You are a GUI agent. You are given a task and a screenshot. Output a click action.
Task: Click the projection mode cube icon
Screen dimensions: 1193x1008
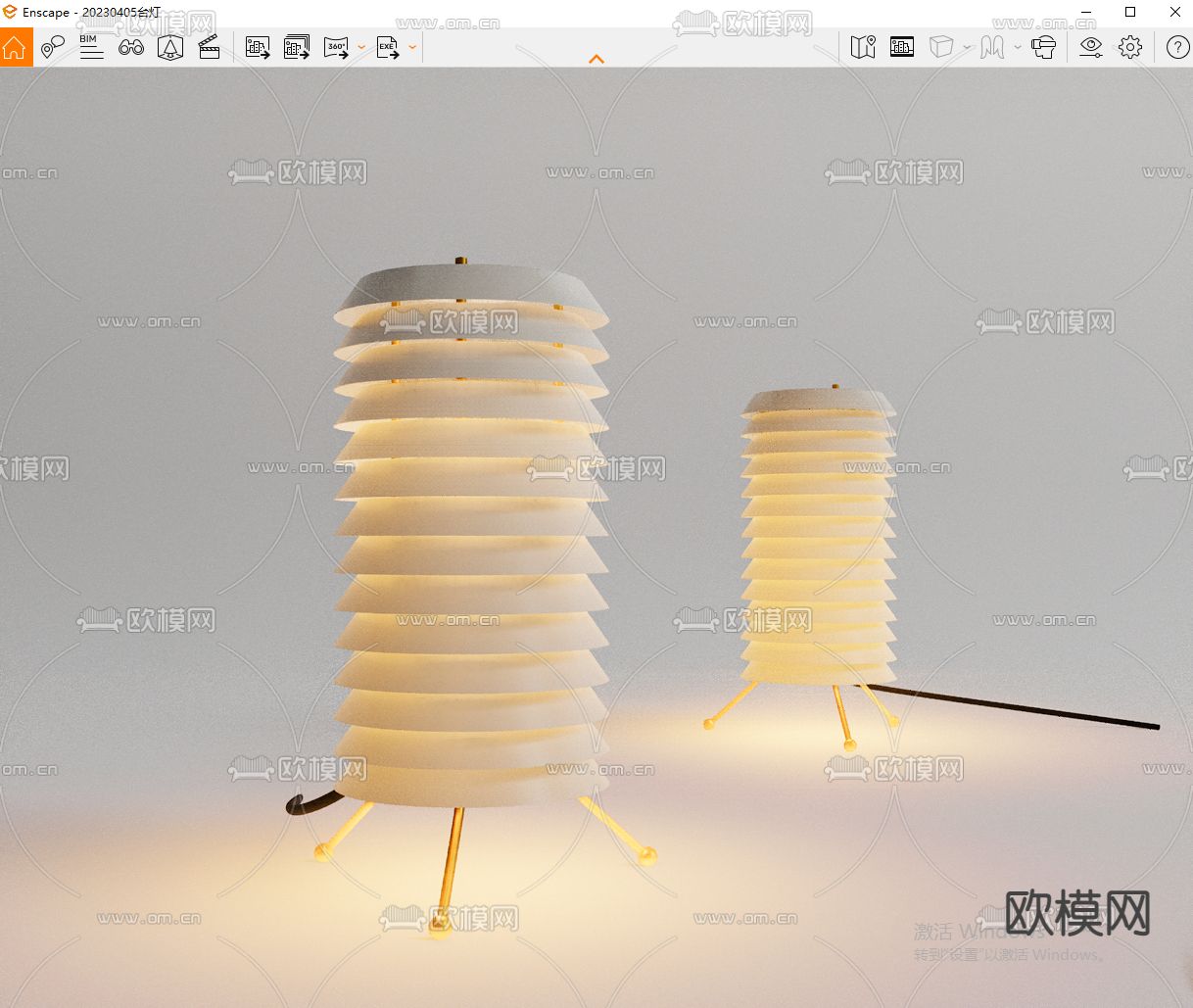[941, 47]
